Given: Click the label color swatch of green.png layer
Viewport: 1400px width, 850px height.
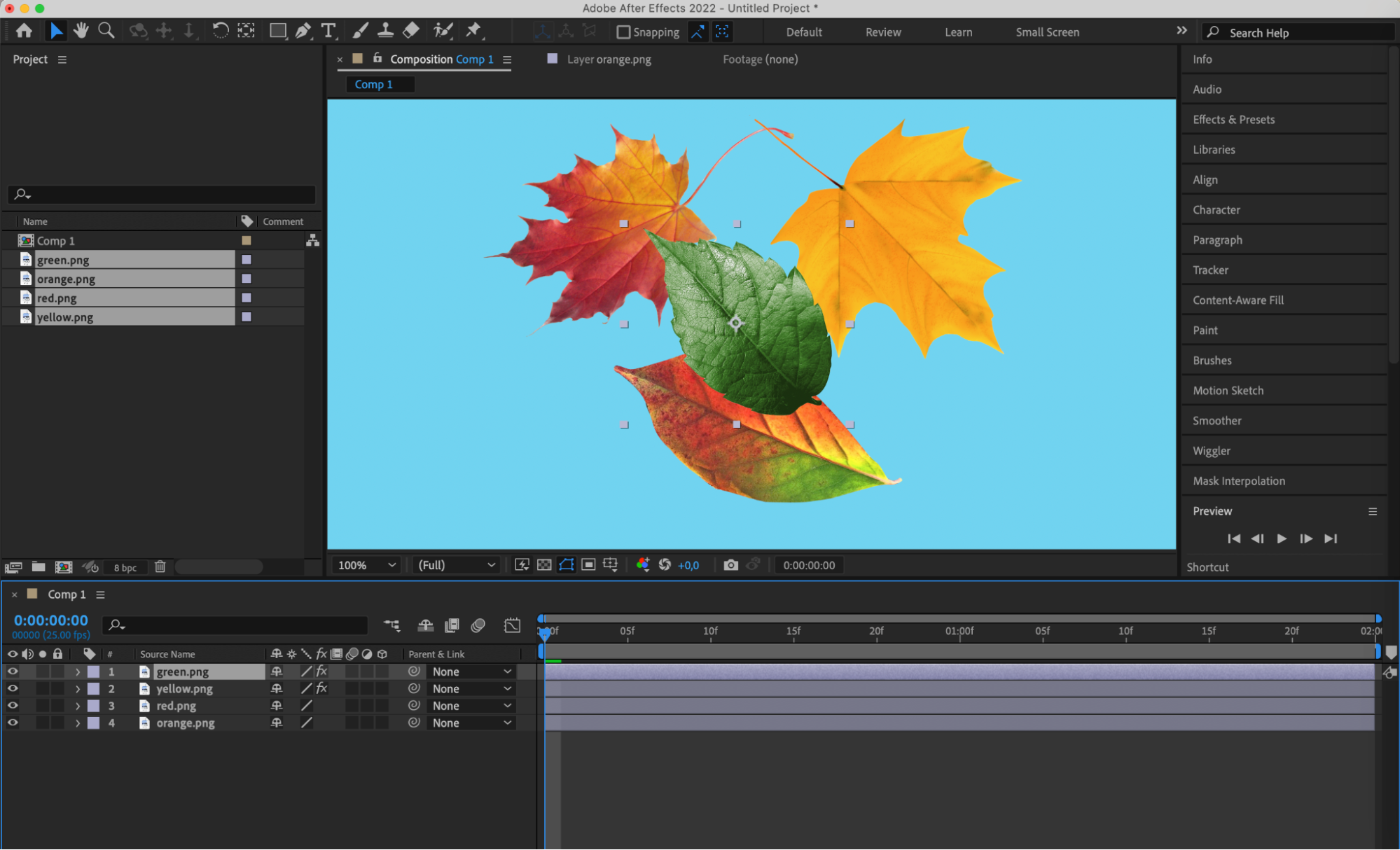Looking at the screenshot, I should pyautogui.click(x=93, y=671).
